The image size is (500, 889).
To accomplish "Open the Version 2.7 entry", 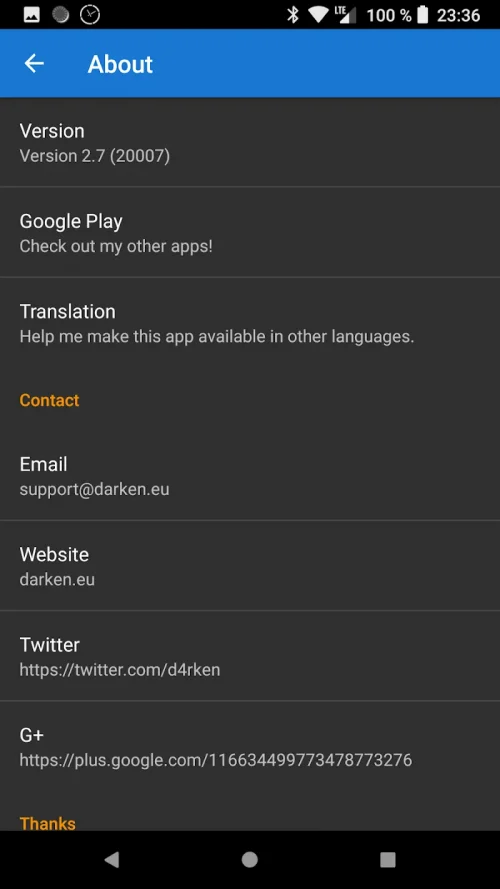I will click(x=250, y=142).
